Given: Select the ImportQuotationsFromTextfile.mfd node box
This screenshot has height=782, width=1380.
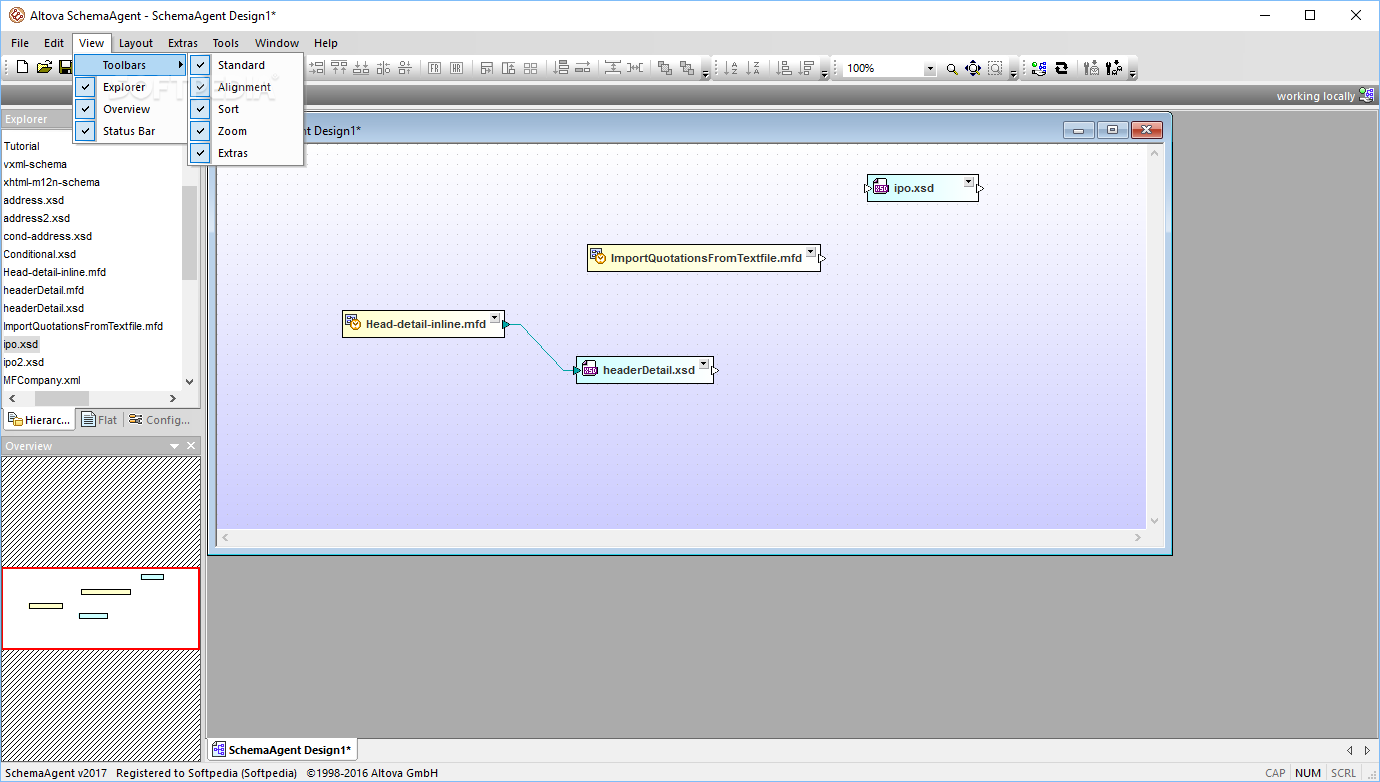Looking at the screenshot, I should coord(704,258).
